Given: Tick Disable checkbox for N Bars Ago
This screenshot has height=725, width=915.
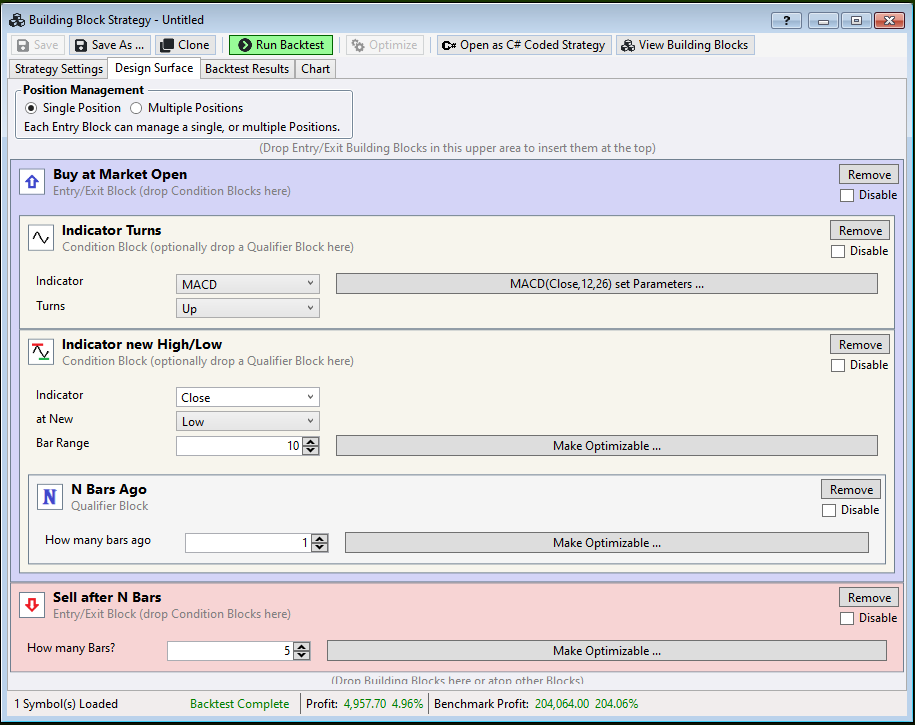Looking at the screenshot, I should coord(828,511).
